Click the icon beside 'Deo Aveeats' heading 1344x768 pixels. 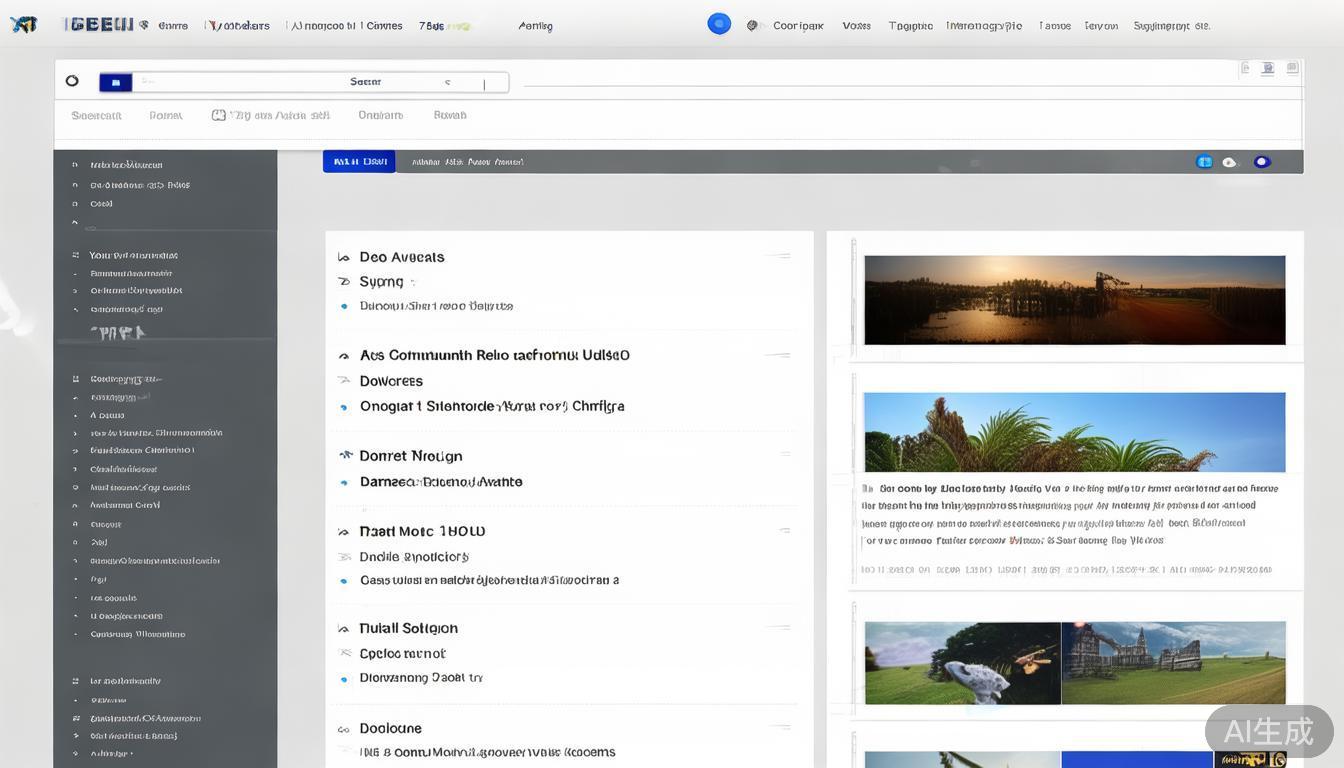[x=344, y=257]
